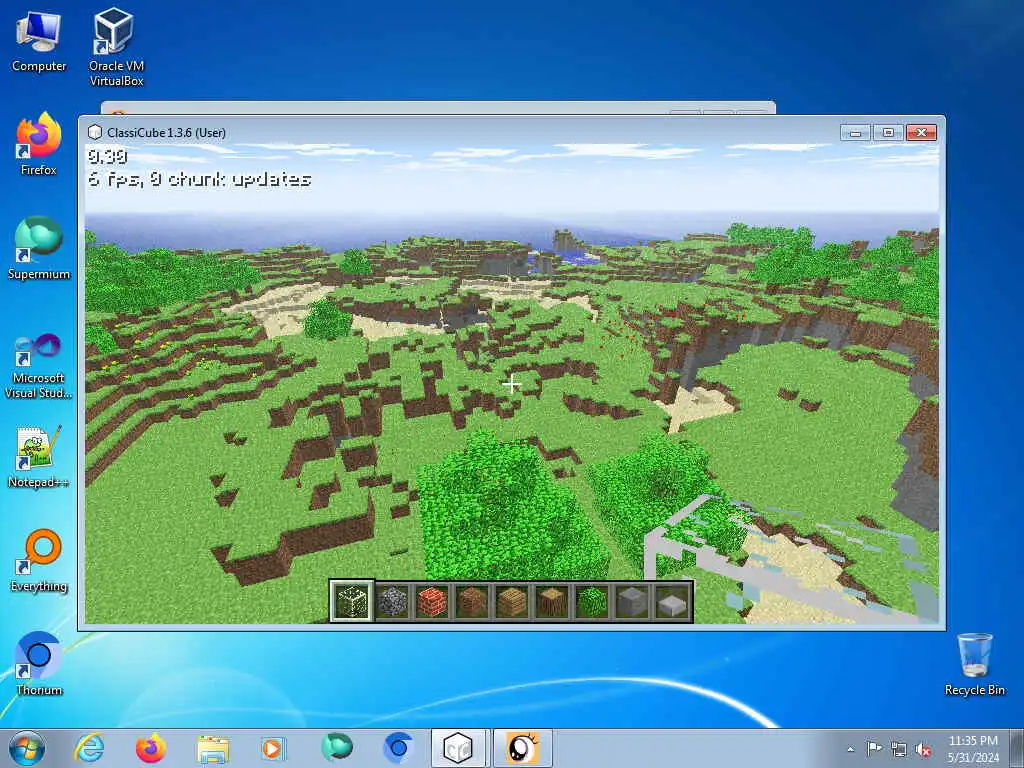Click the muted volume icon in tray
Image resolution: width=1024 pixels, height=768 pixels.
tap(923, 750)
